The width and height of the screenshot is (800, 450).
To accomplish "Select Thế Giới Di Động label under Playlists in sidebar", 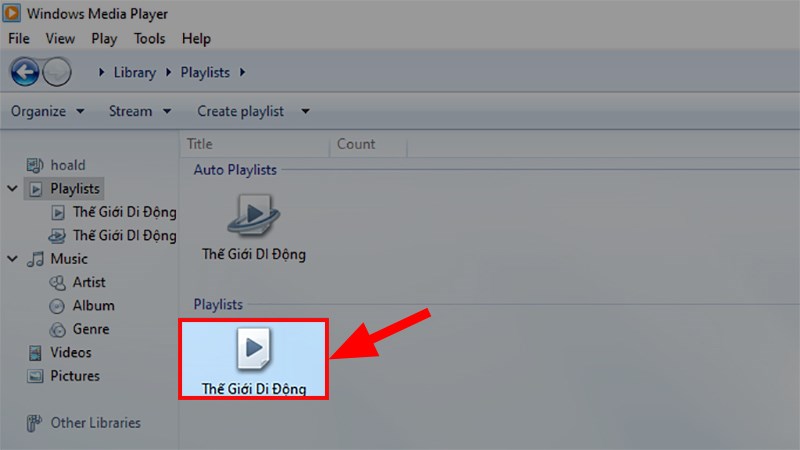I will tap(124, 212).
